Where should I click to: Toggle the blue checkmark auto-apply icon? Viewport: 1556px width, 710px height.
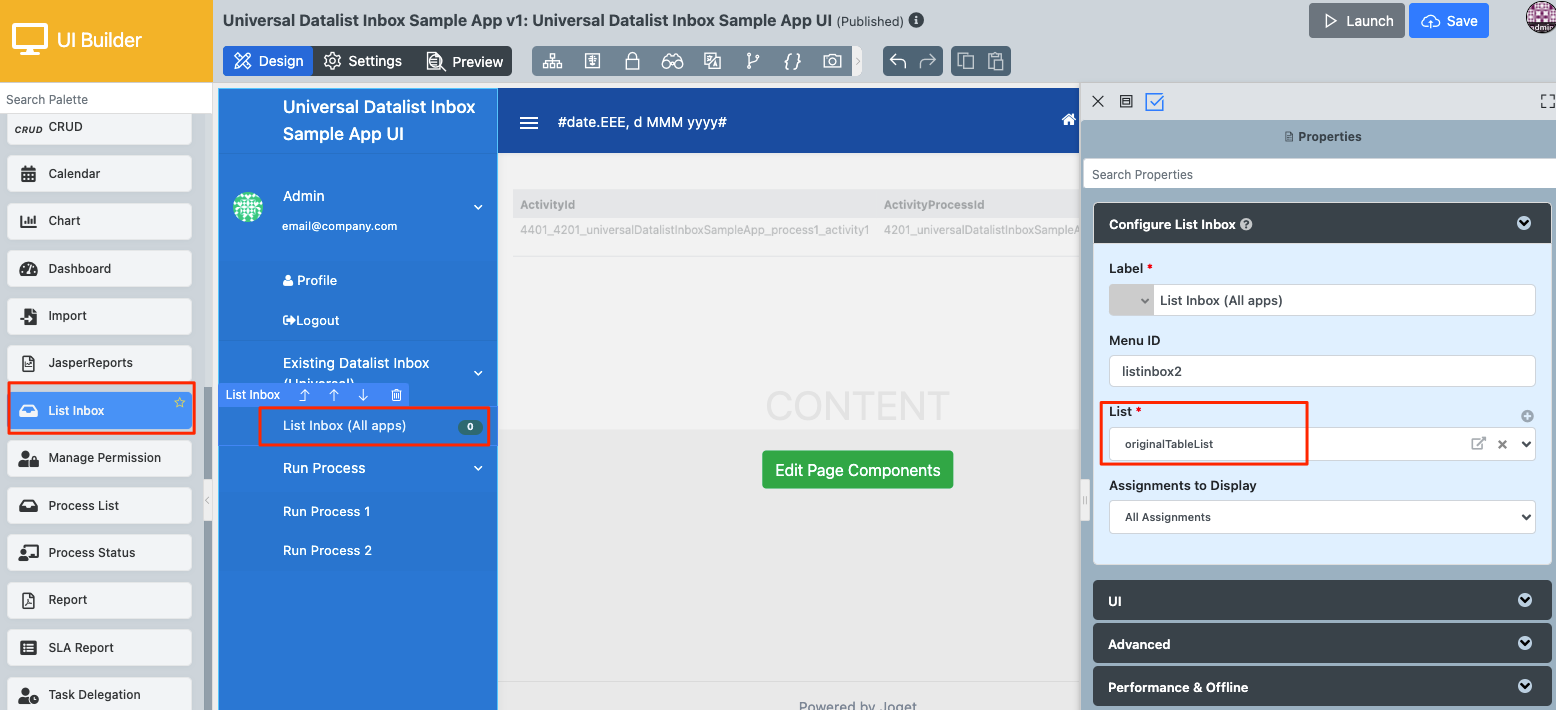[x=1155, y=102]
